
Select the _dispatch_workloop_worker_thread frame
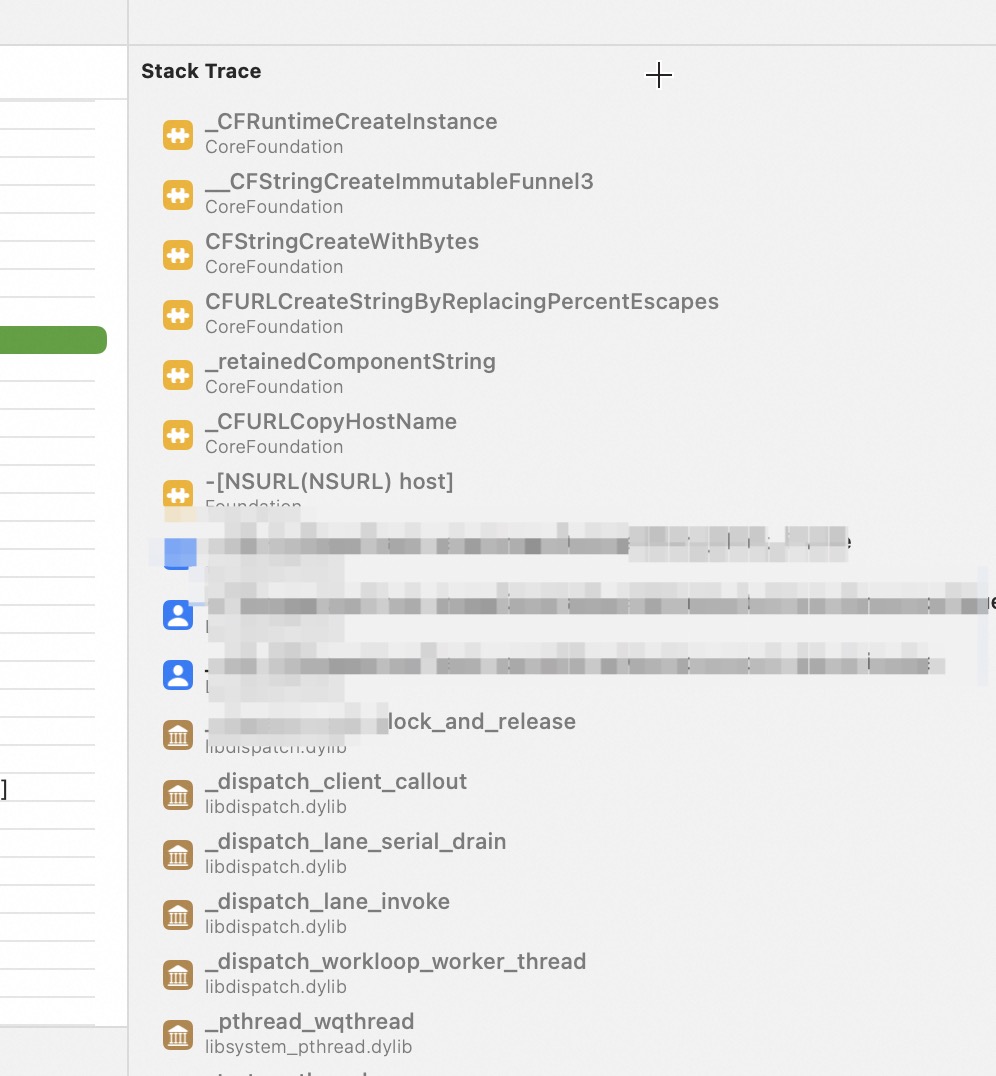[x=395, y=962]
